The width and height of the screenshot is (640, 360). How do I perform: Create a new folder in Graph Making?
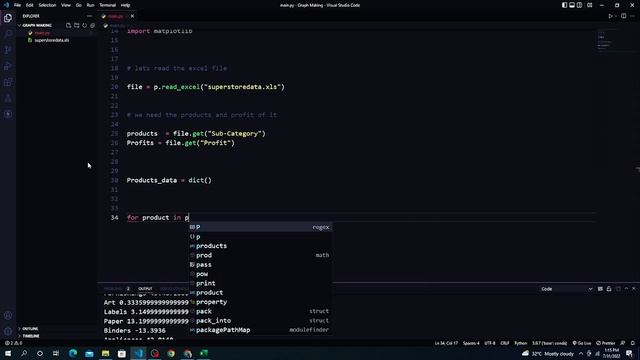[x=76, y=25]
